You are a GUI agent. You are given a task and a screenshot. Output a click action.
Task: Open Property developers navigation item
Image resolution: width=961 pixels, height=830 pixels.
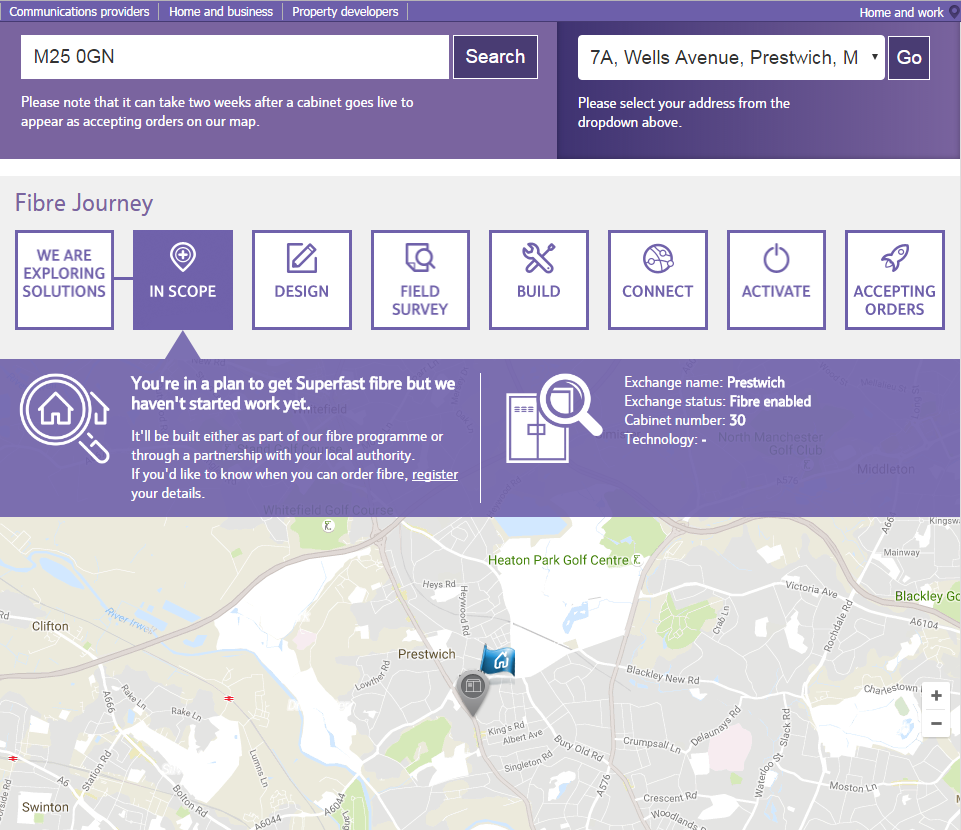click(345, 12)
